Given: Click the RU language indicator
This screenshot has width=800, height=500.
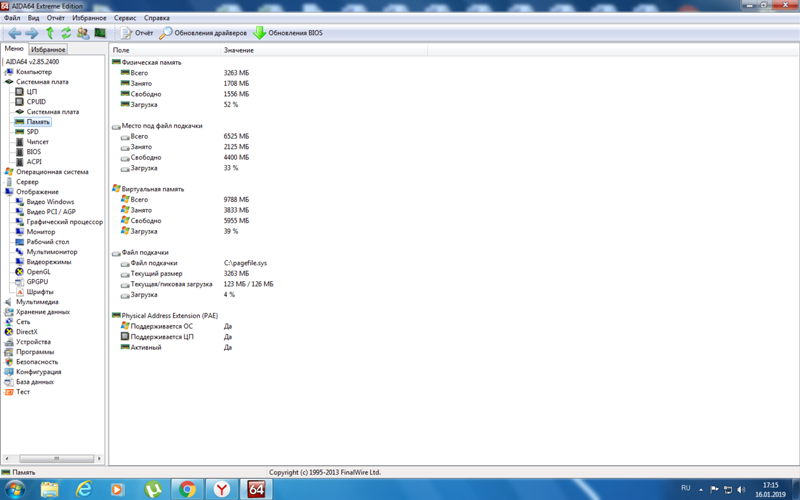Looking at the screenshot, I should click(686, 488).
